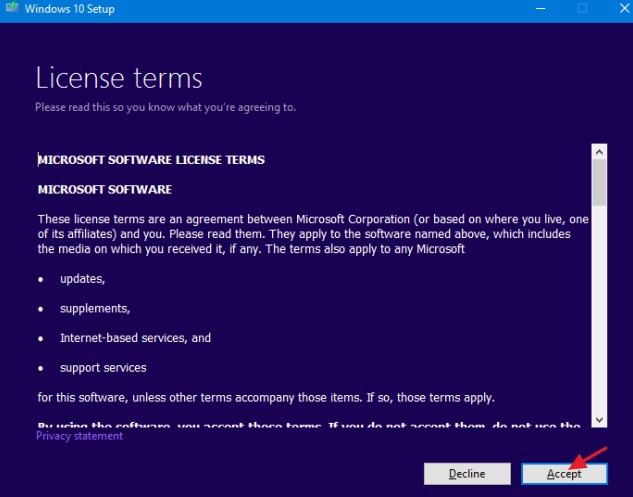Image resolution: width=633 pixels, height=497 pixels.
Task: Click the license text scrollbar thumb
Action: point(599,182)
